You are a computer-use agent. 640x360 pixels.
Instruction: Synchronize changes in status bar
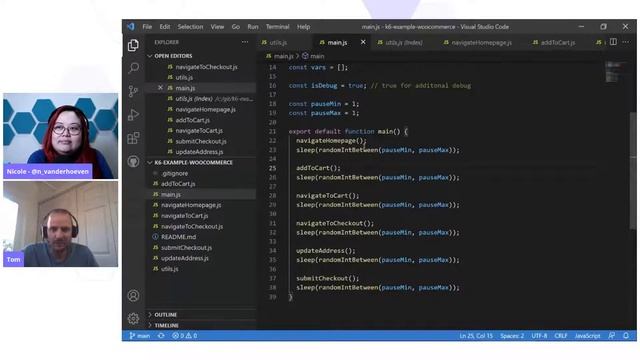[x=161, y=336]
